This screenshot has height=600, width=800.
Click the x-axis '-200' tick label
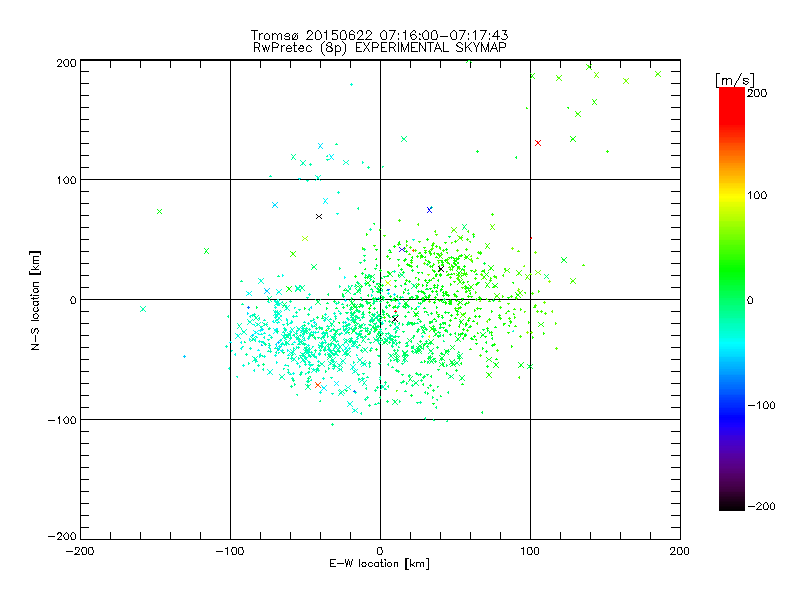click(x=80, y=551)
